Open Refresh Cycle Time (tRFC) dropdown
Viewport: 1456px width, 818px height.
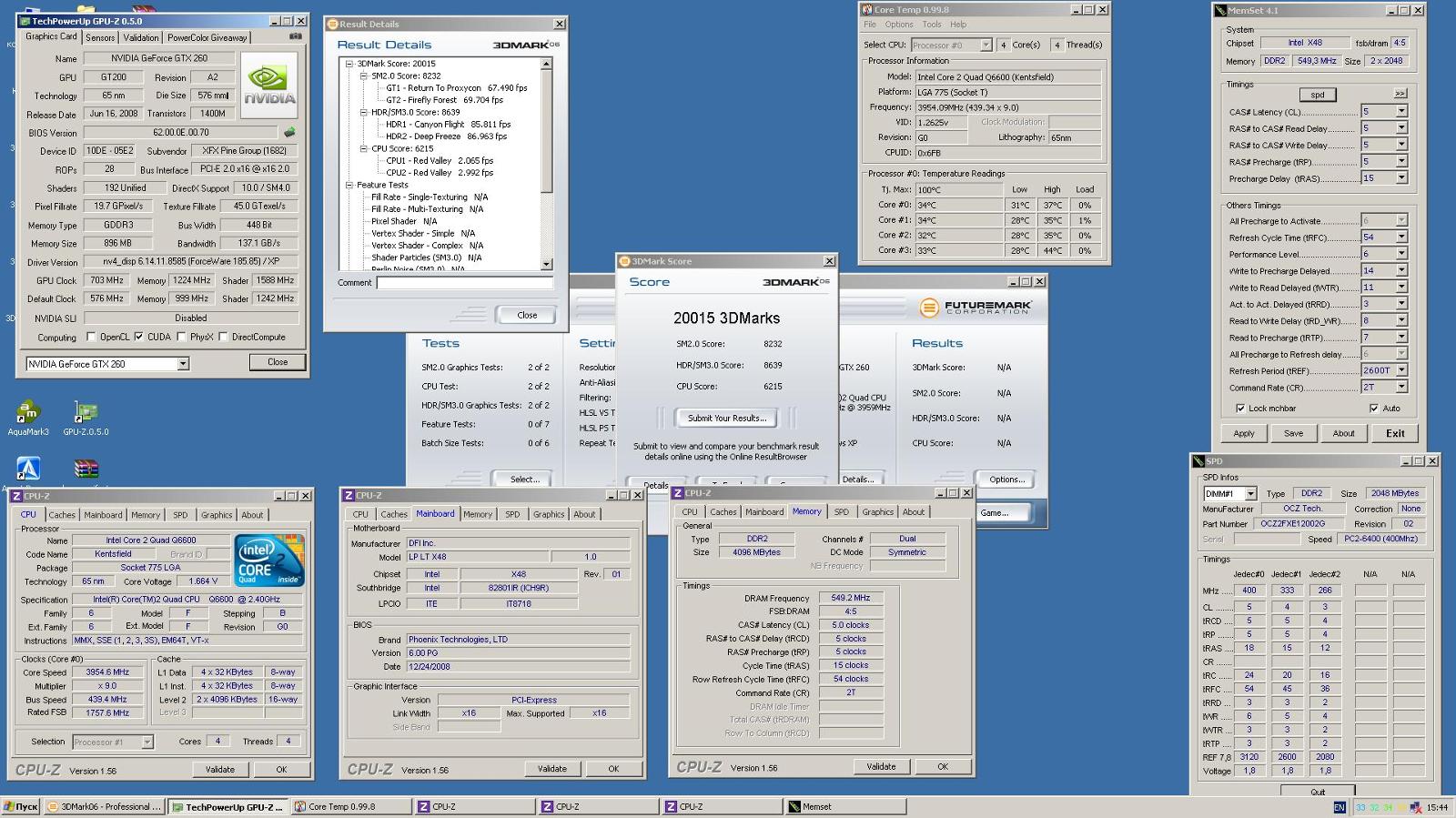click(1401, 237)
